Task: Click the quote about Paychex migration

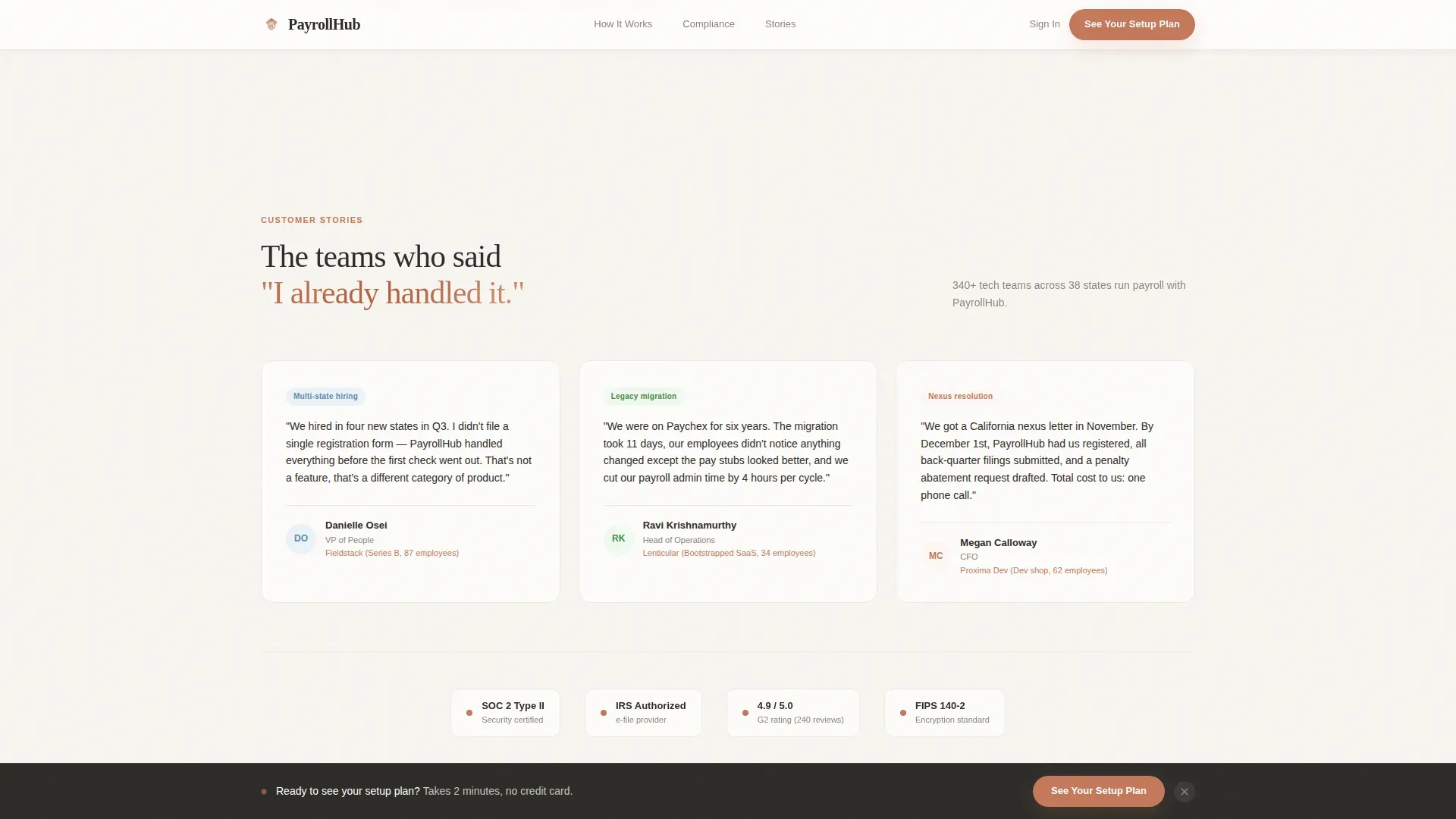Action: (x=726, y=452)
